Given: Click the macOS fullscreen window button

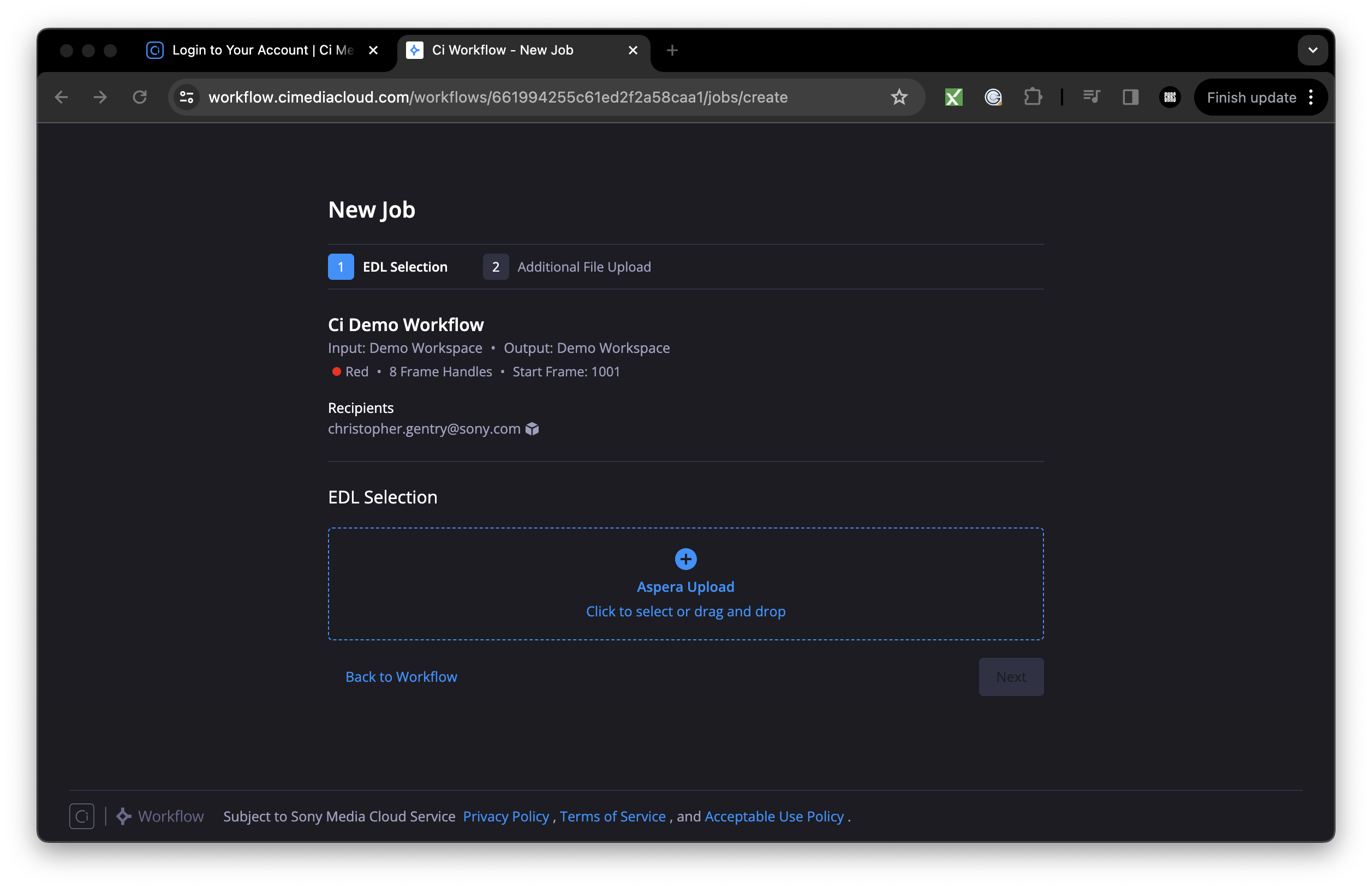Looking at the screenshot, I should tap(110, 50).
